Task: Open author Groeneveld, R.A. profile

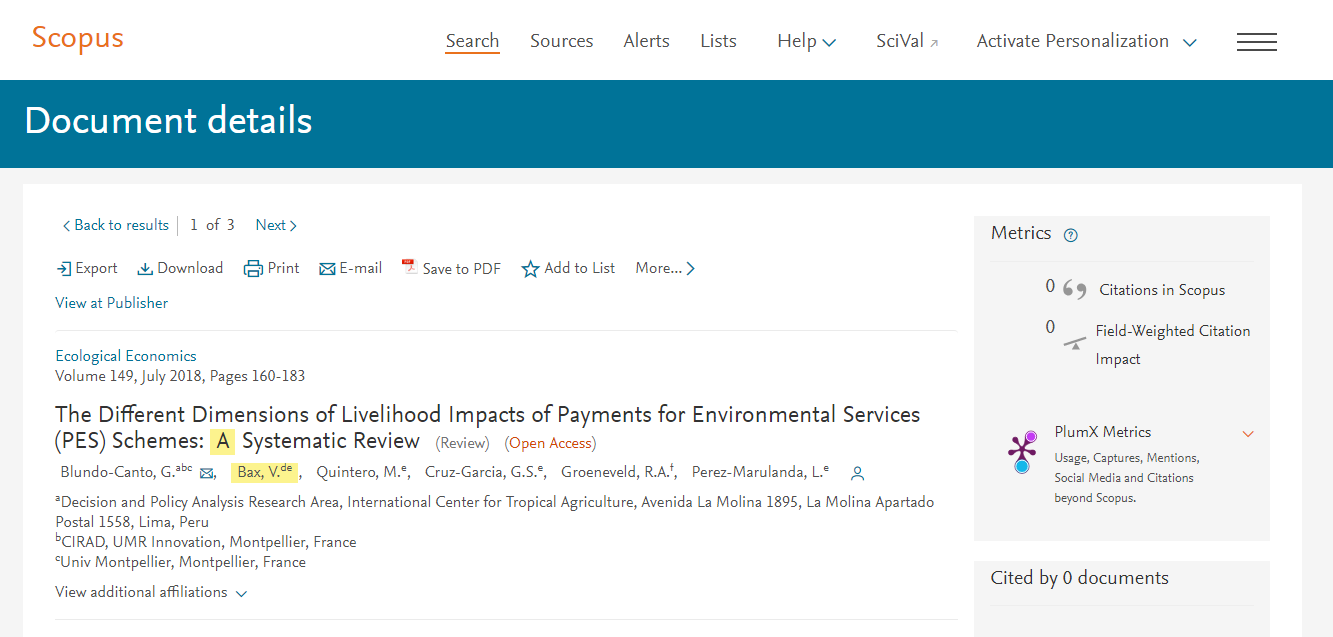Action: [x=617, y=472]
